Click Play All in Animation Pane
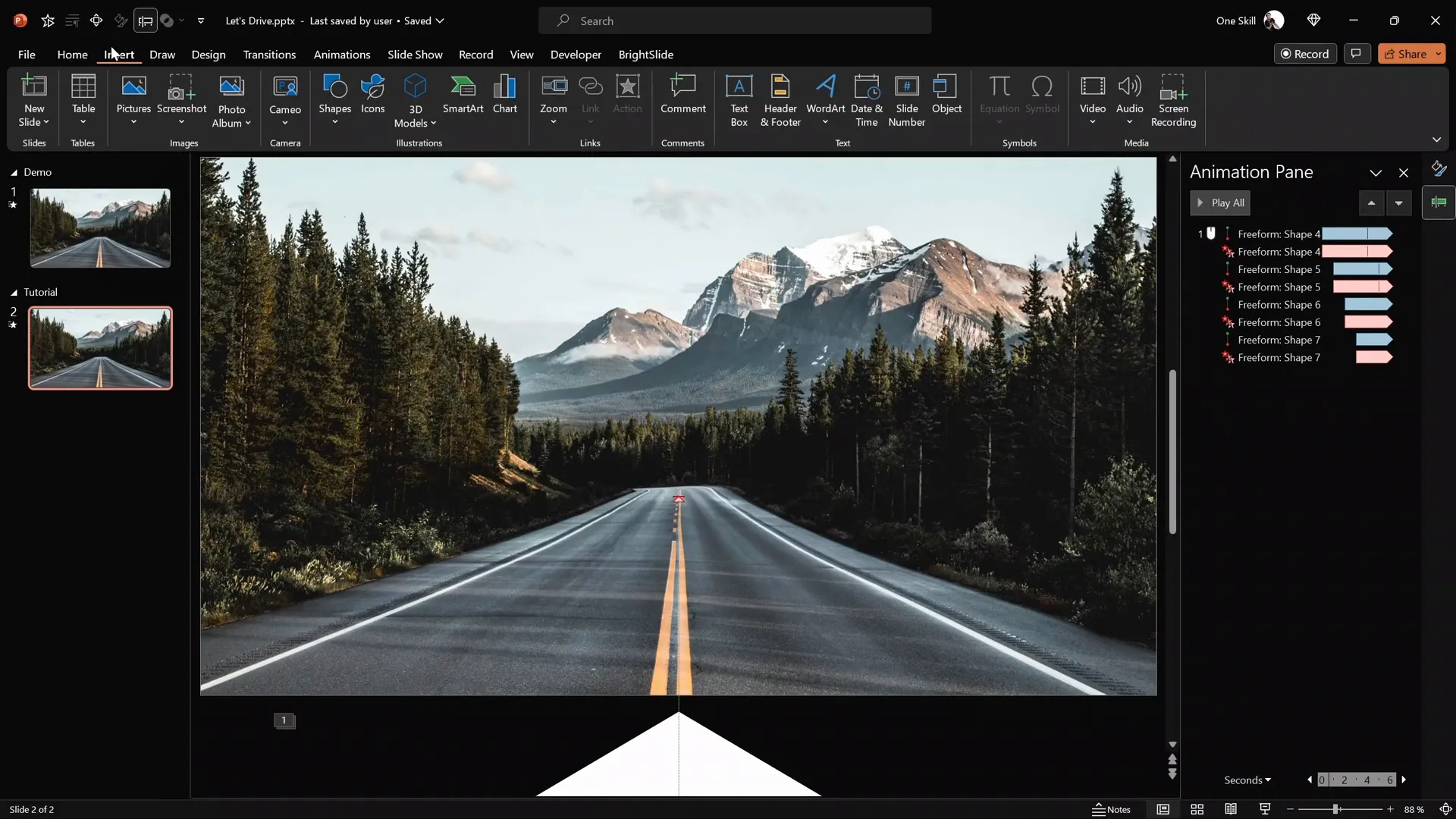Viewport: 1456px width, 819px height. point(1220,202)
